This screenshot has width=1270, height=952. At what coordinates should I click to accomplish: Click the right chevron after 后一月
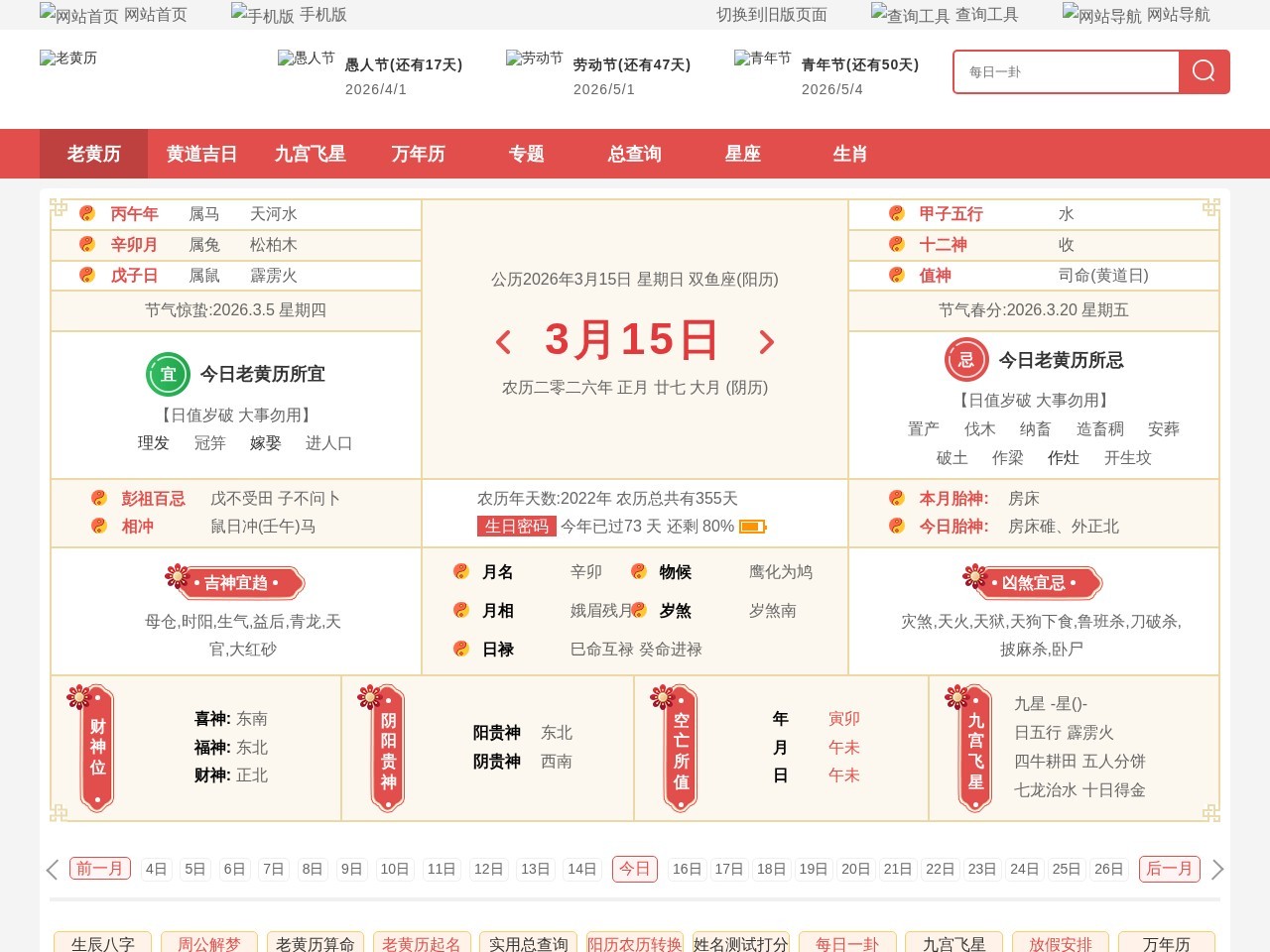1217,869
